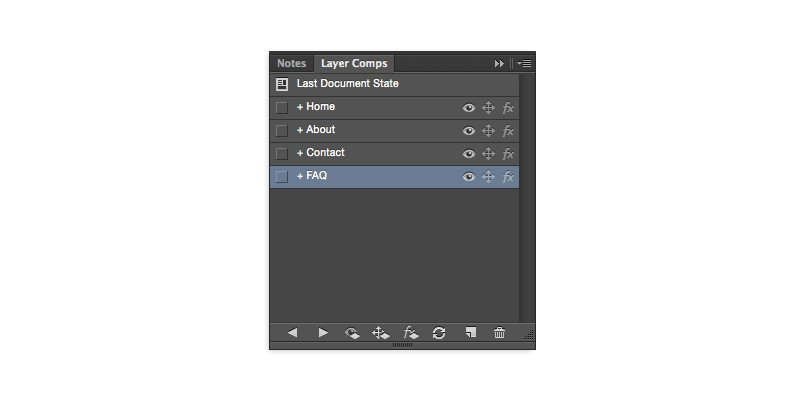Apply previous layer comp arrow

[292, 333]
